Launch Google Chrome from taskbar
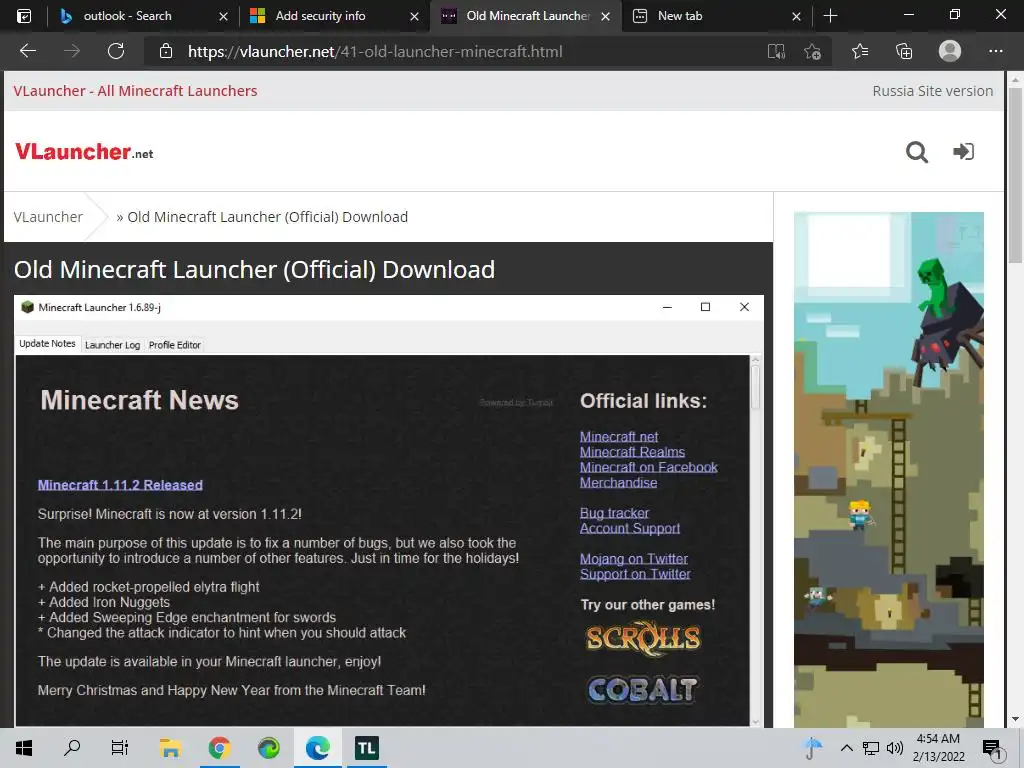 219,748
